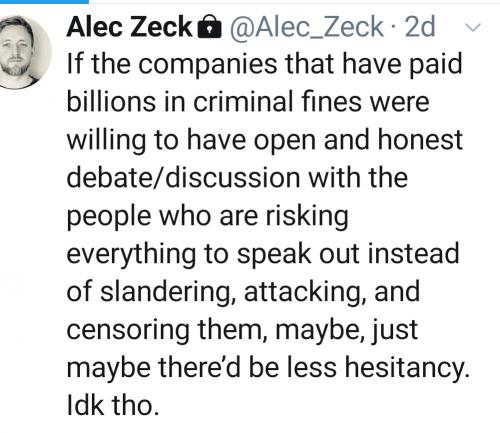
Task: Click the closing 'Idk tho.' line
Action: [113, 406]
